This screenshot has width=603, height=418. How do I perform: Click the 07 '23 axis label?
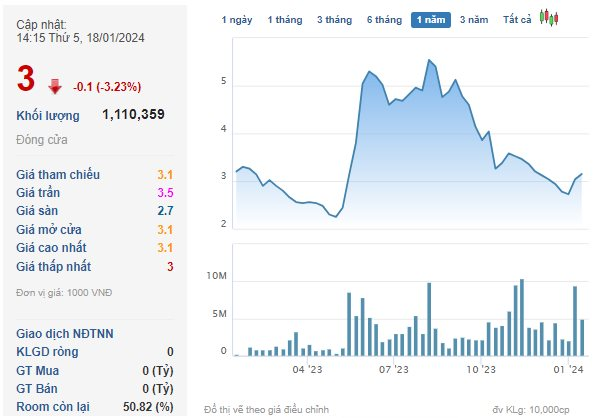(395, 370)
